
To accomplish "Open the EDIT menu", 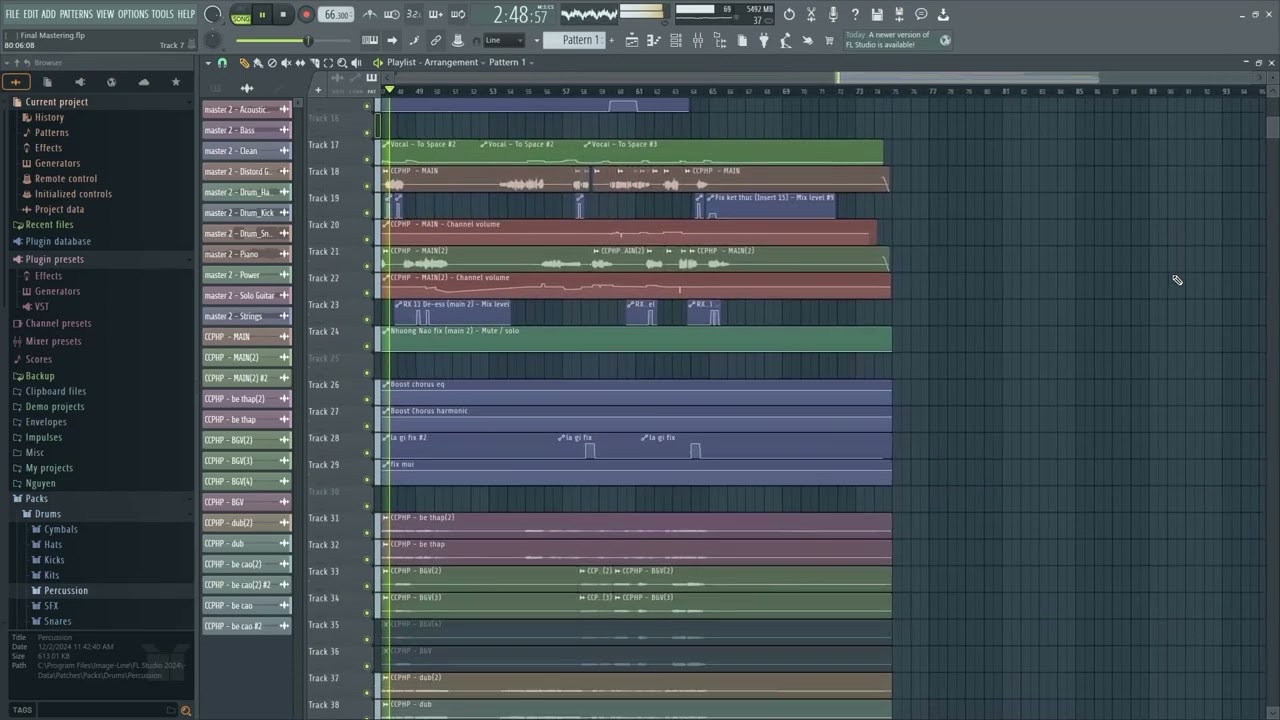I will pos(31,14).
